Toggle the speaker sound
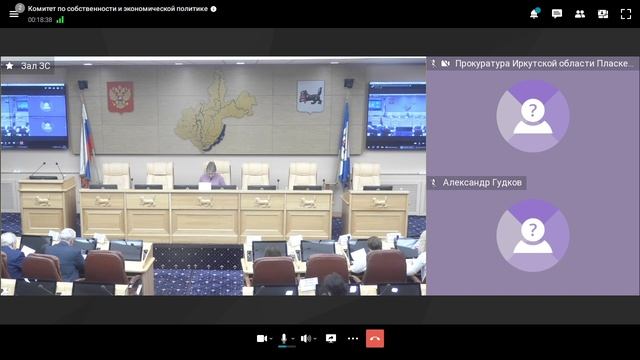Image resolution: width=640 pixels, height=360 pixels. [305, 338]
